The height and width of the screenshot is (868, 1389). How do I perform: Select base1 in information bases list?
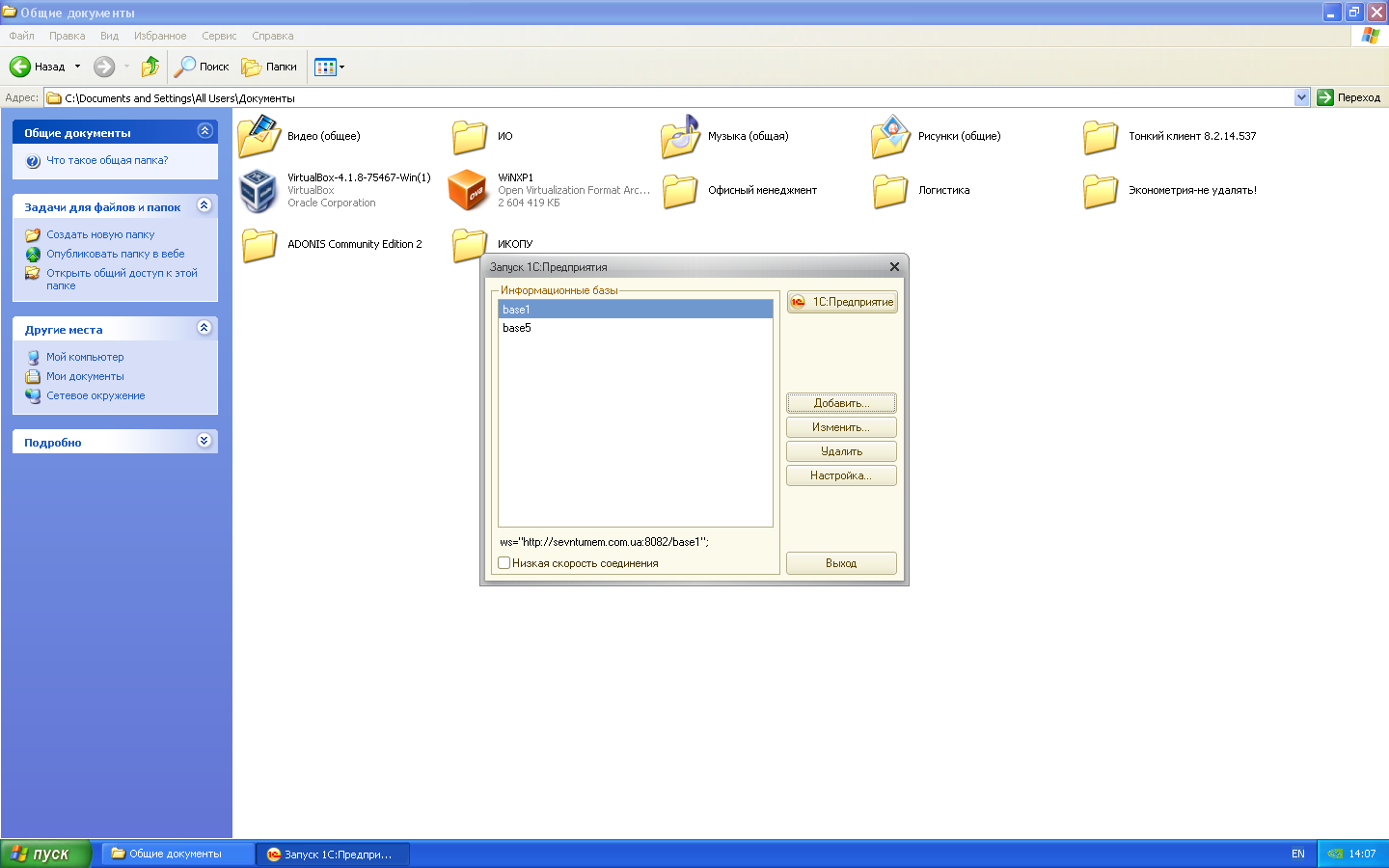click(x=636, y=310)
